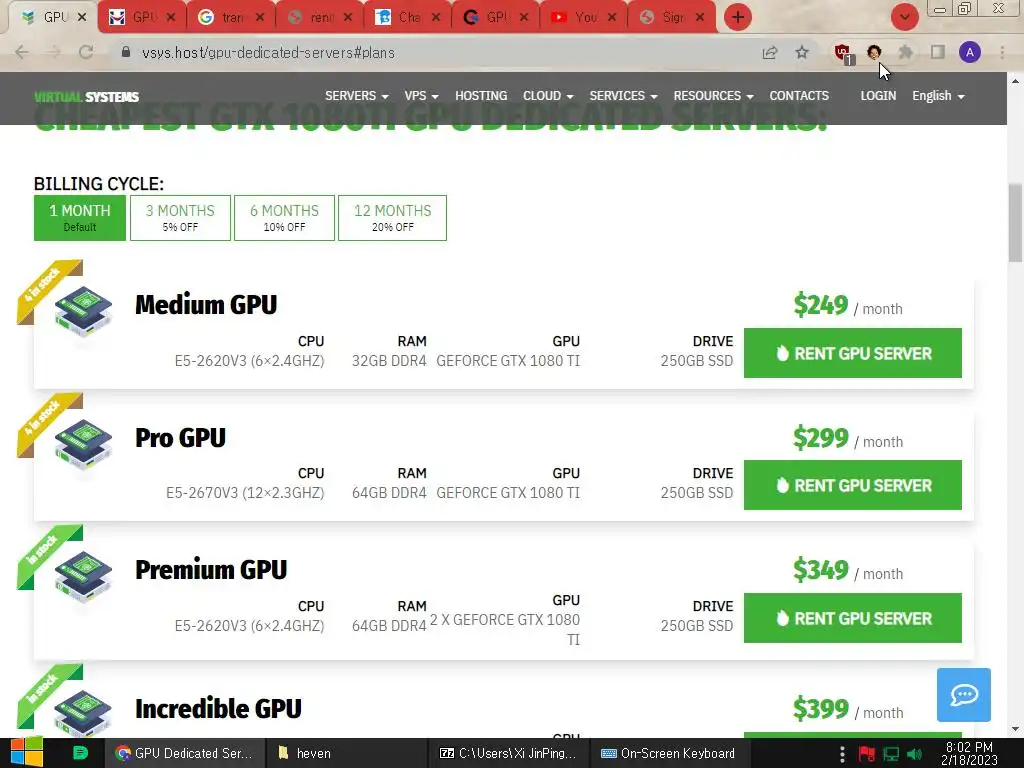Click the taskbar clock 8:02 PM
Viewport: 1024px width, 768px height.
click(x=969, y=753)
